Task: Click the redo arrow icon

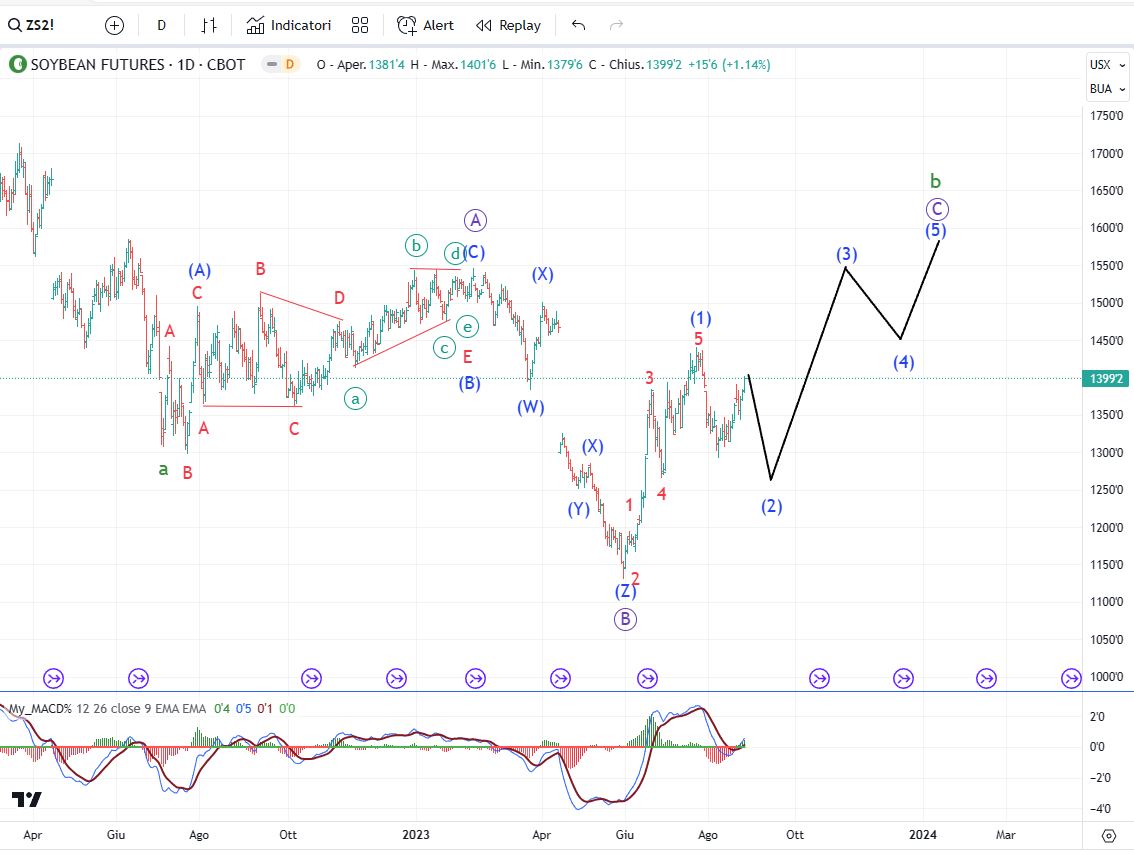Action: click(616, 25)
